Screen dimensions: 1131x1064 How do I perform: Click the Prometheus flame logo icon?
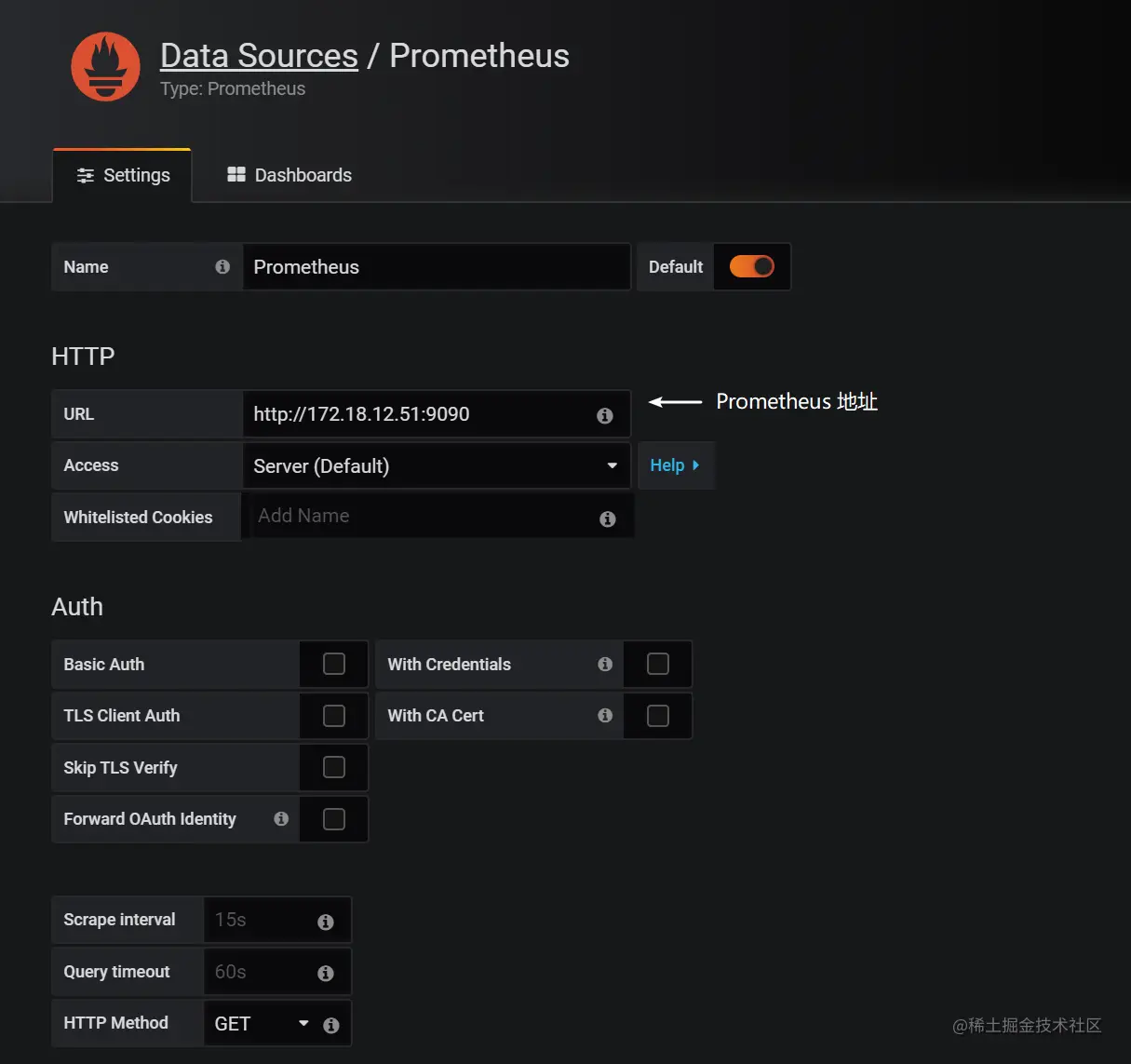point(105,67)
